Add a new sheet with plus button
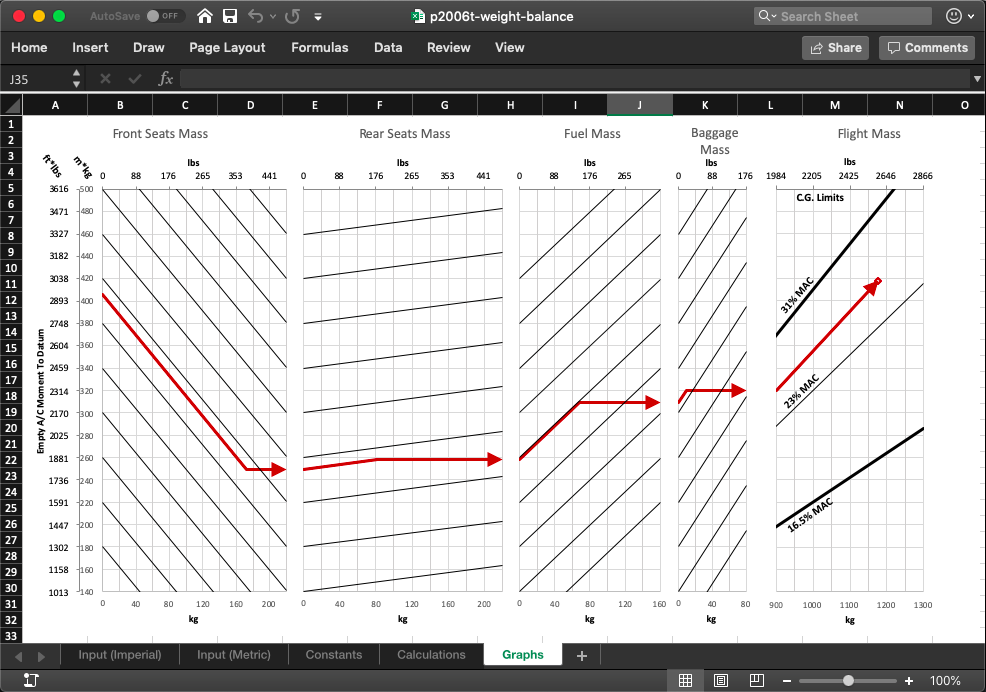 (x=582, y=656)
